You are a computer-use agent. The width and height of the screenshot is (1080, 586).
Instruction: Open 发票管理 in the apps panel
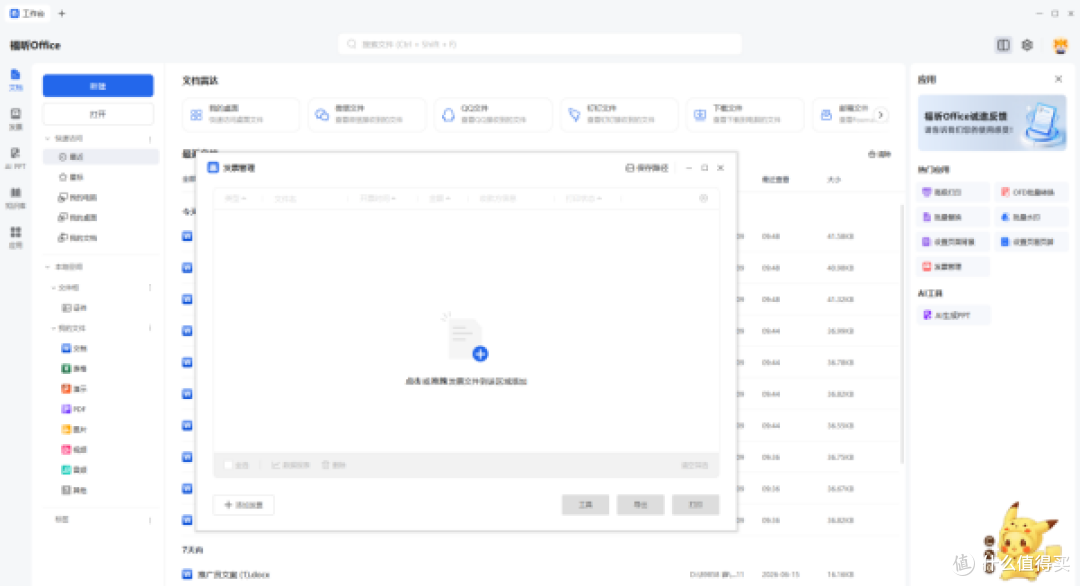[x=954, y=266]
